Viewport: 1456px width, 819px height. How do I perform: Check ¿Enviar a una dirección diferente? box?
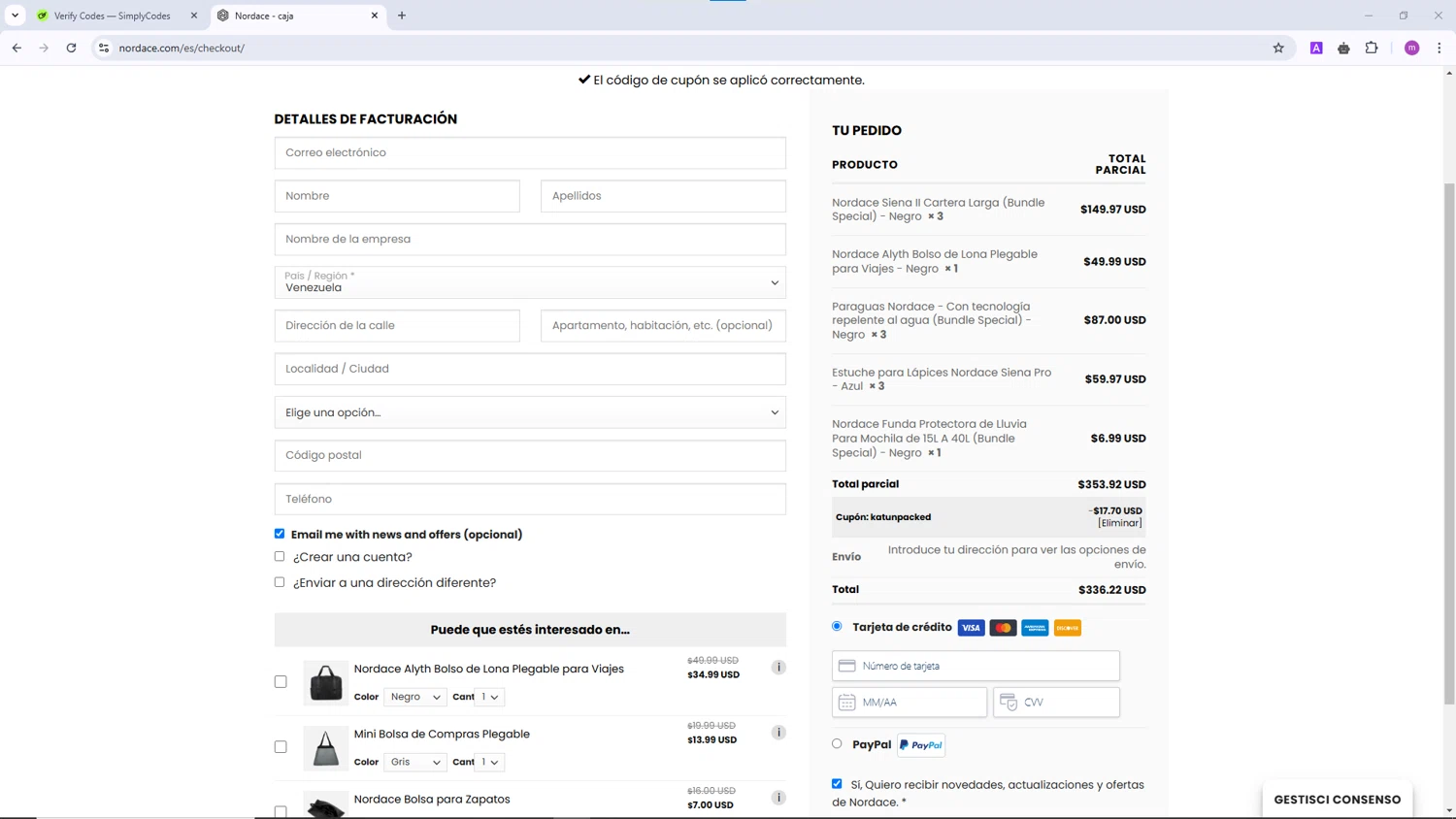(280, 582)
